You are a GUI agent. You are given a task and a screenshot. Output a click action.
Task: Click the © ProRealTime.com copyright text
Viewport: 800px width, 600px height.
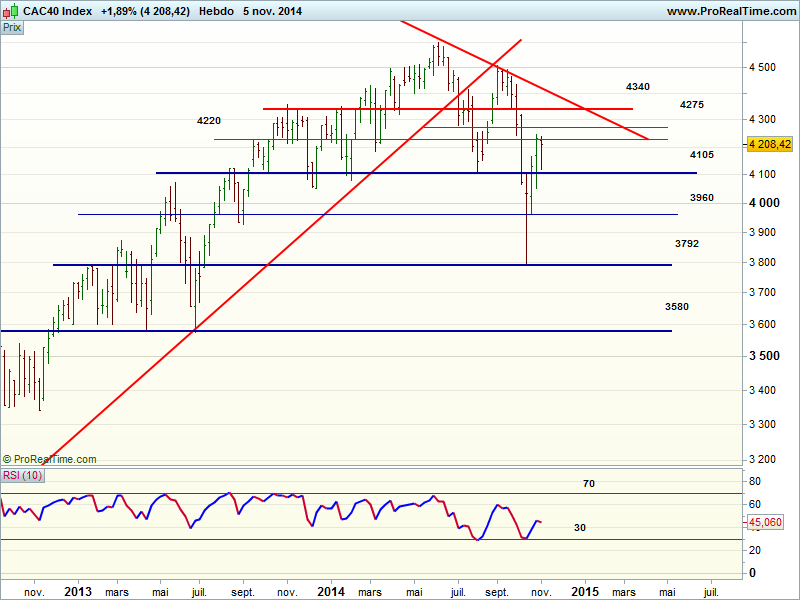click(50, 459)
